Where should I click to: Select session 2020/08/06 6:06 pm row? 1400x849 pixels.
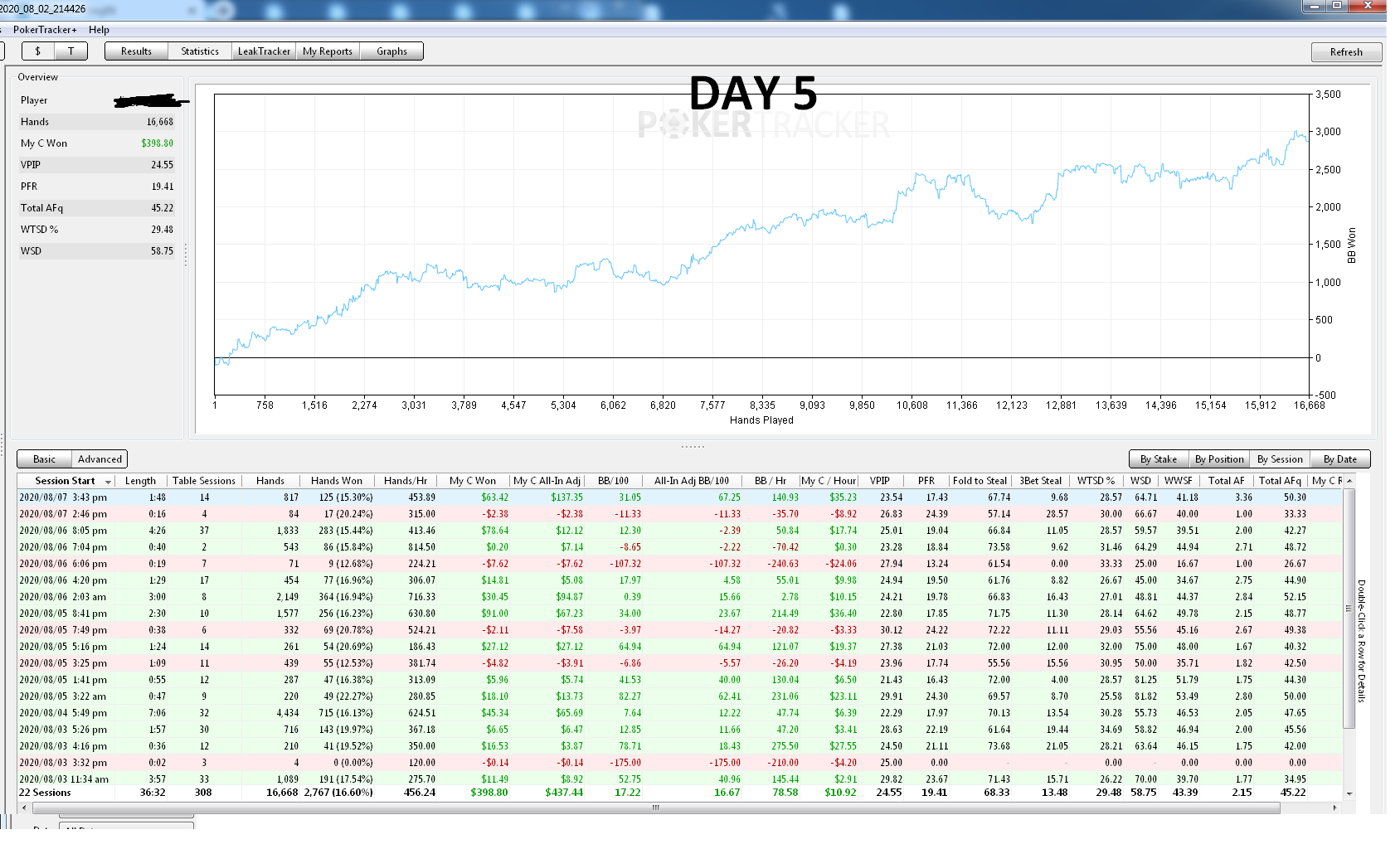click(679, 564)
